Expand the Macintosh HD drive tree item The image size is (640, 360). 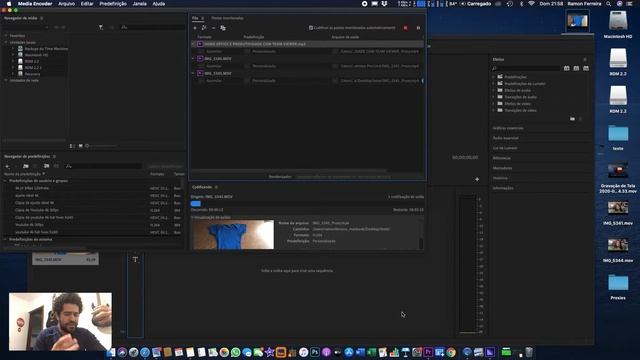13,55
